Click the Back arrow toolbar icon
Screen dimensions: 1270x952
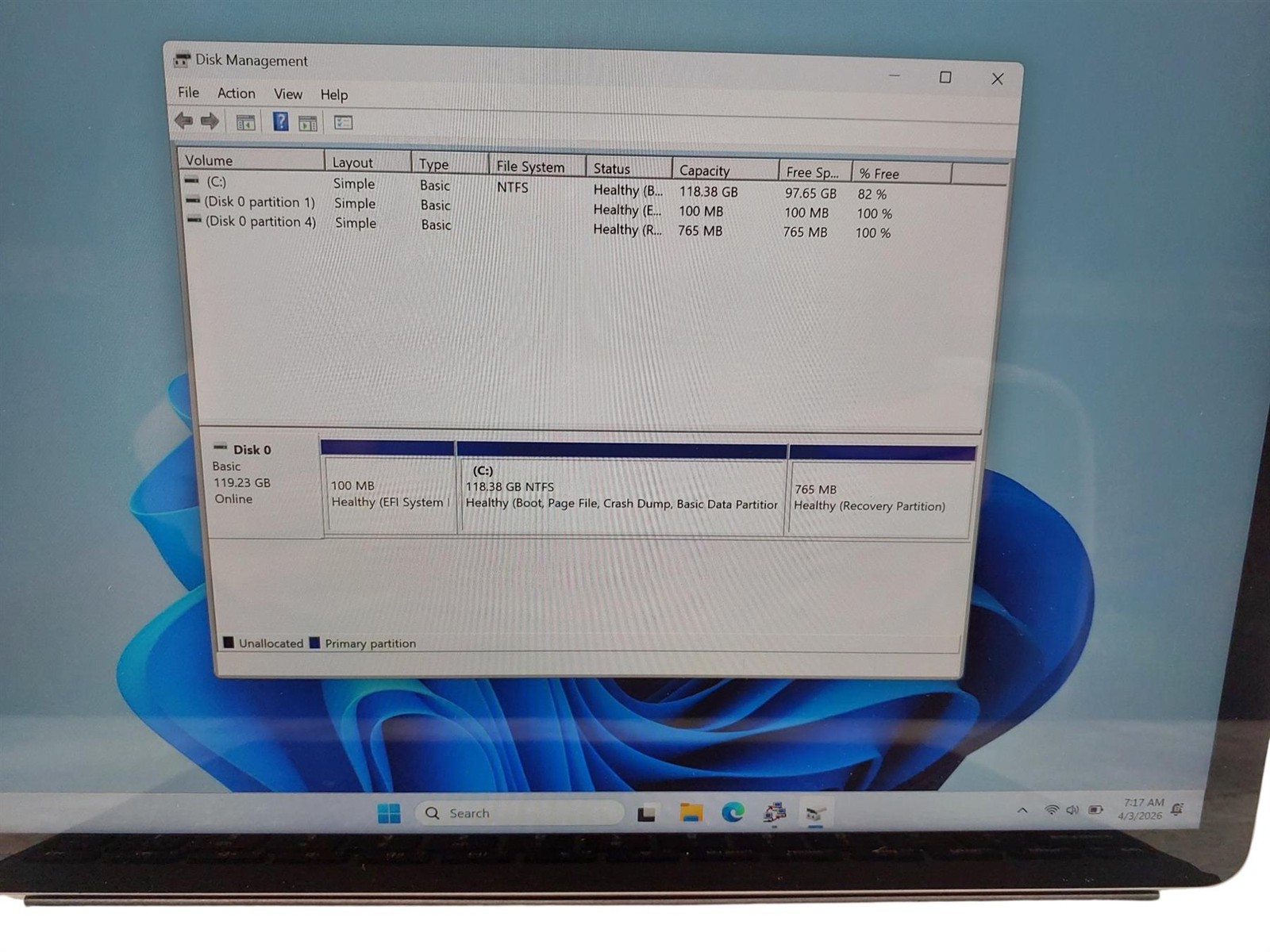tap(183, 121)
